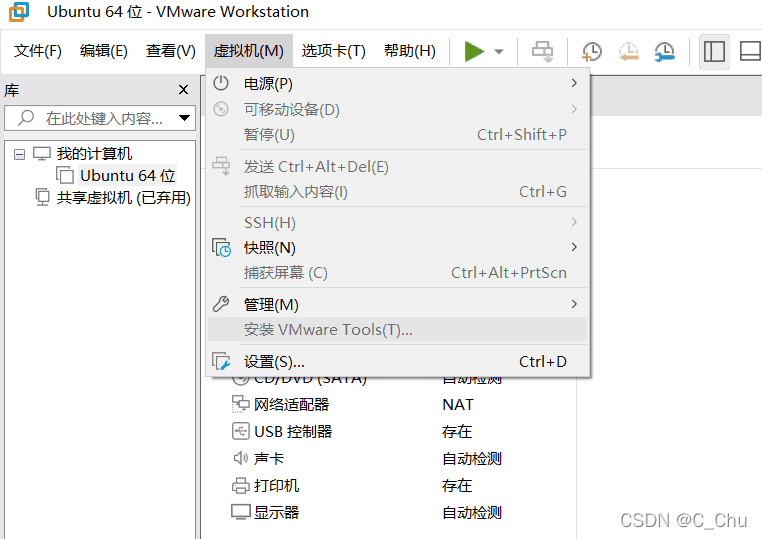
Task: Click 存在 value next to 打印机
Action: point(457,486)
